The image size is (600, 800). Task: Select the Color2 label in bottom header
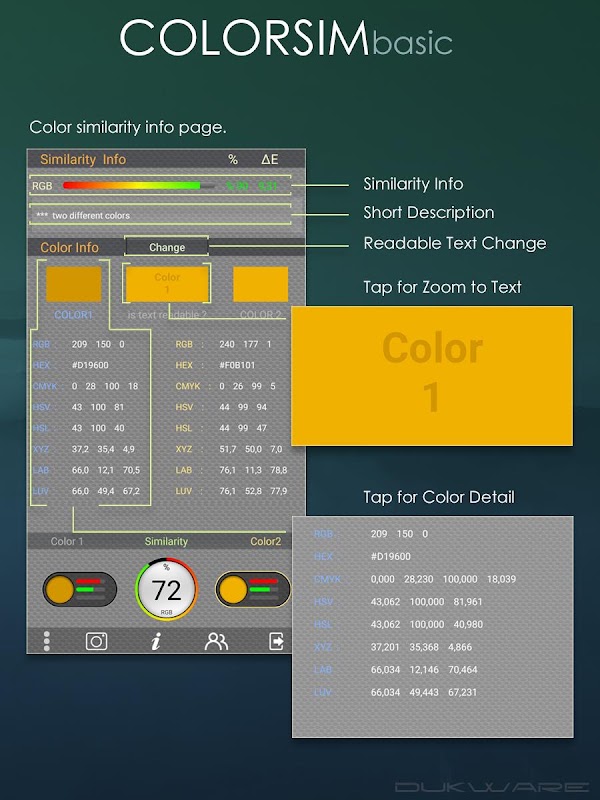(x=265, y=541)
